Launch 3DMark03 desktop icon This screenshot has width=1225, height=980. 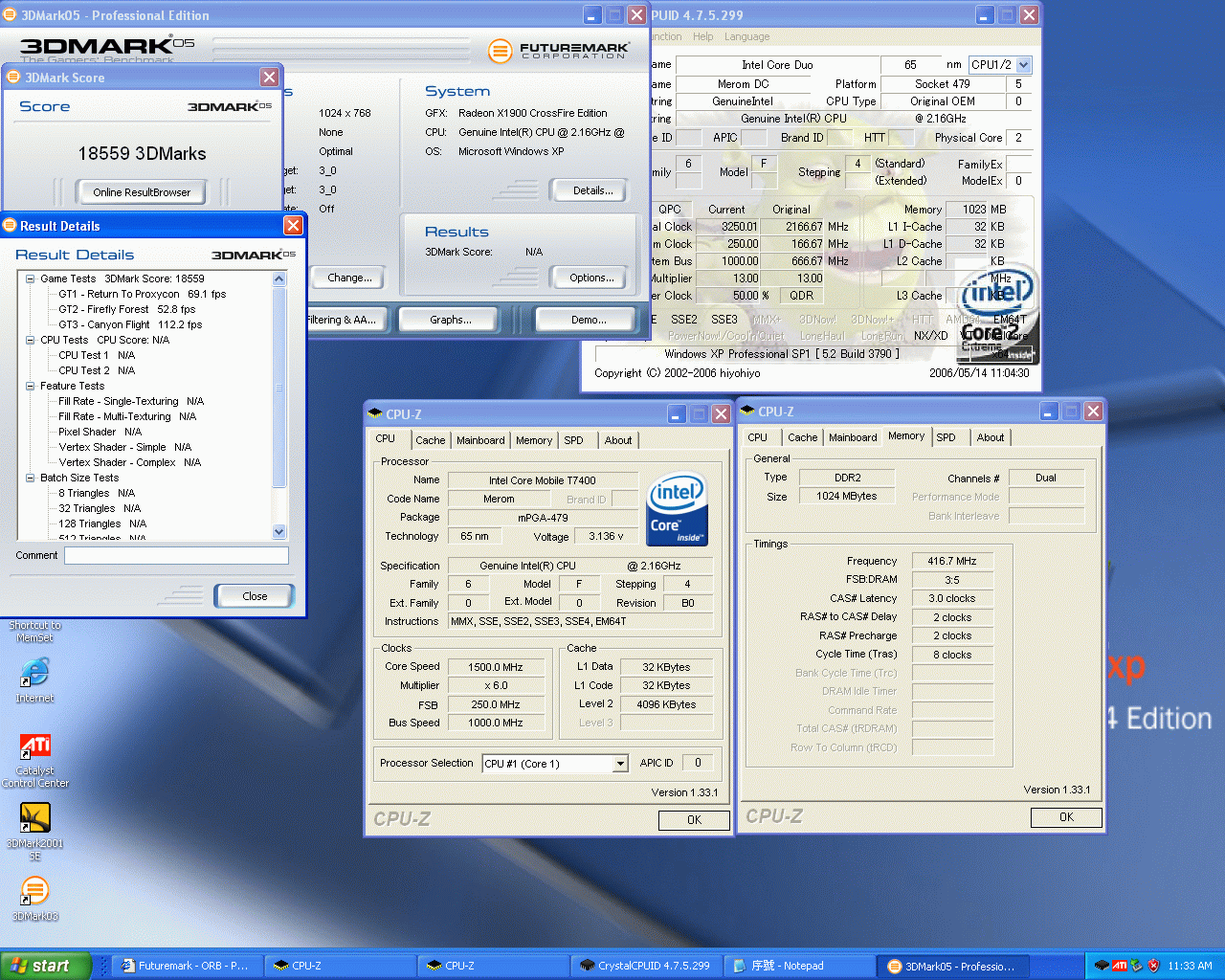(x=35, y=899)
